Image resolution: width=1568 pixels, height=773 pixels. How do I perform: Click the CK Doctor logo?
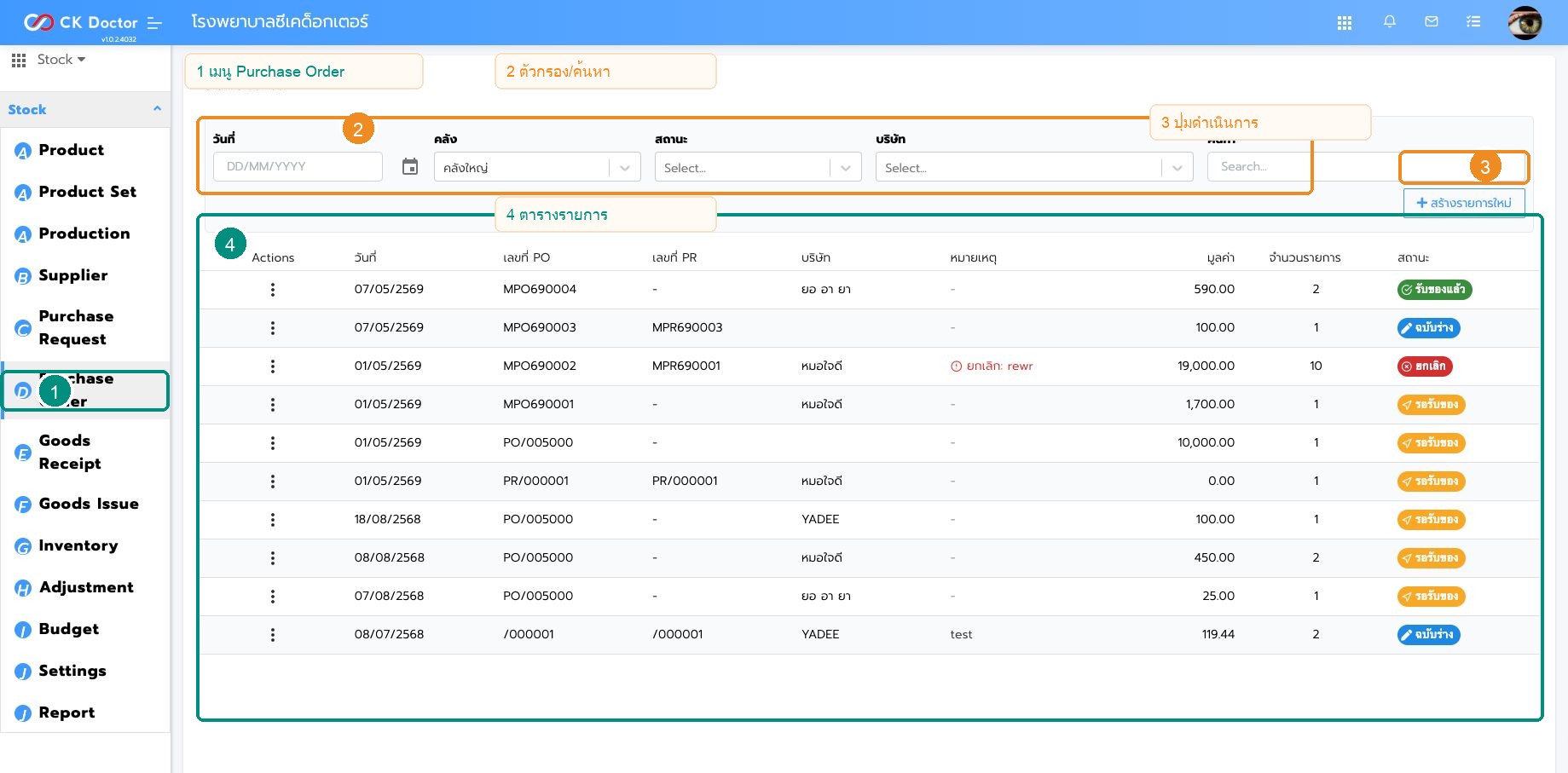tap(80, 22)
